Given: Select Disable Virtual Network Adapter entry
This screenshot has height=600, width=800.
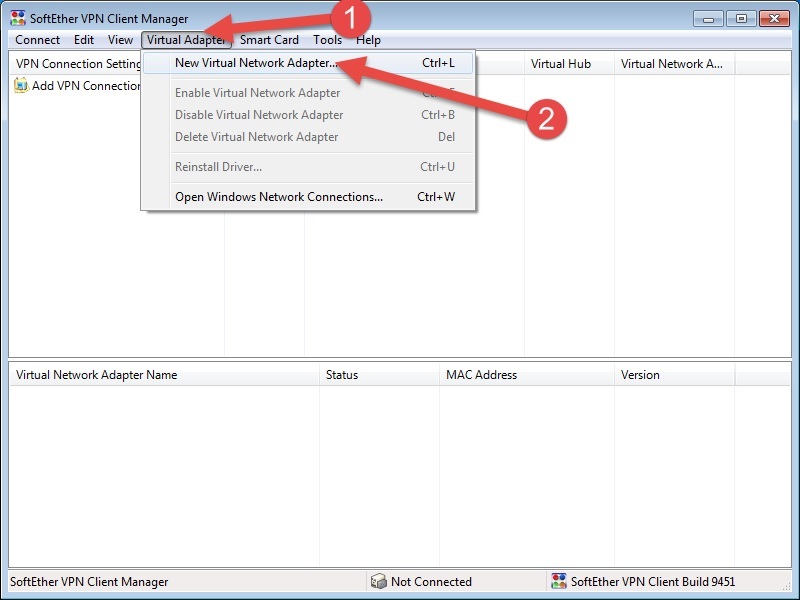Looking at the screenshot, I should click(x=308, y=115).
